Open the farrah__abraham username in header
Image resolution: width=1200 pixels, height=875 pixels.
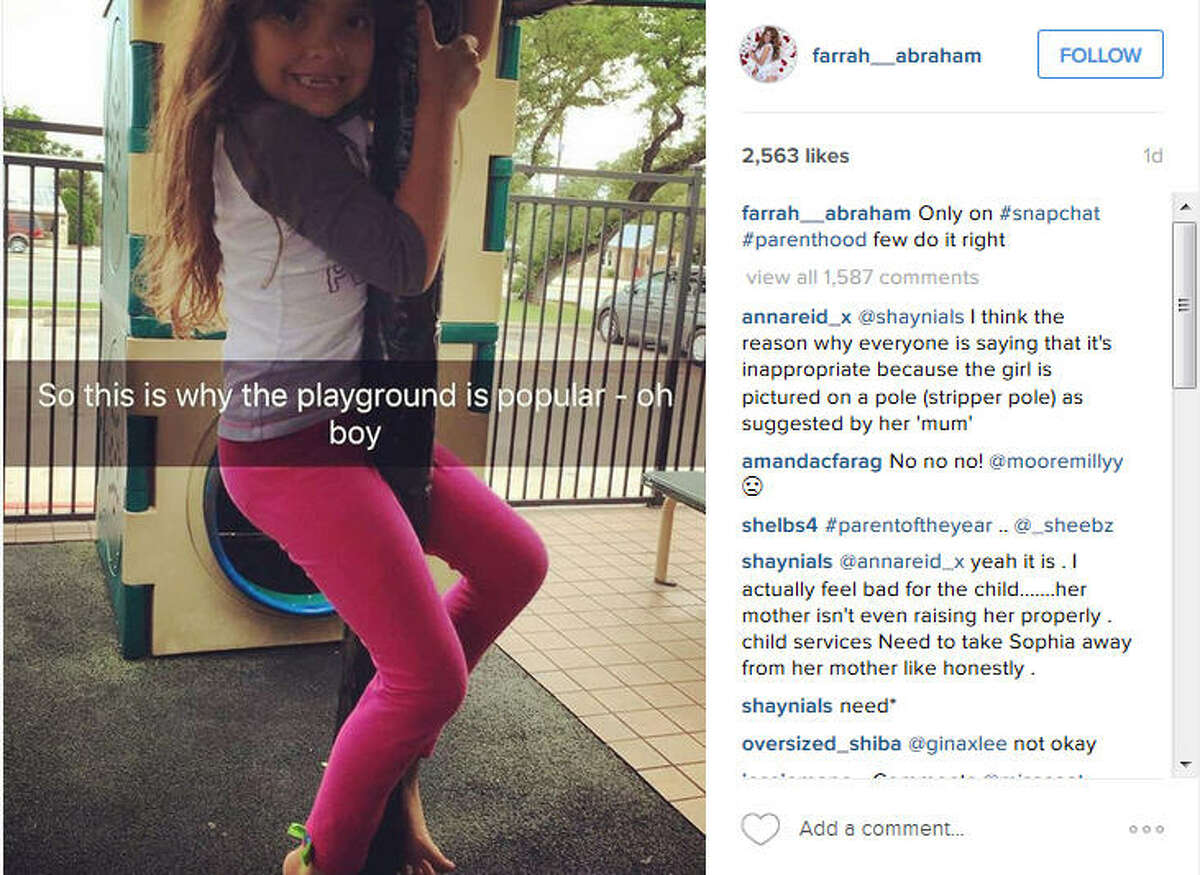896,56
